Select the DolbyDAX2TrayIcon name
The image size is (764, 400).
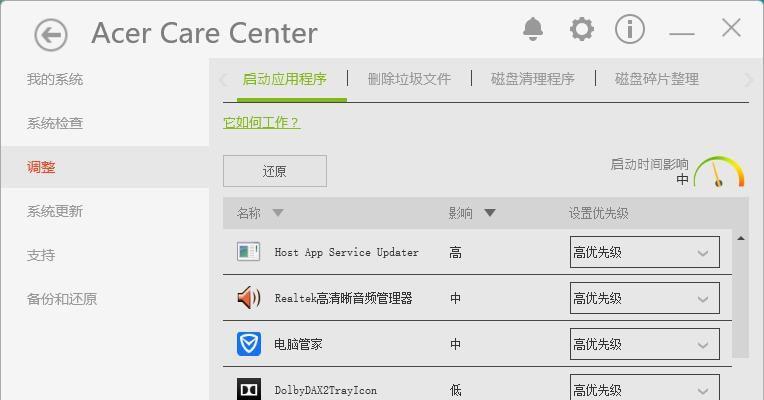coord(325,390)
